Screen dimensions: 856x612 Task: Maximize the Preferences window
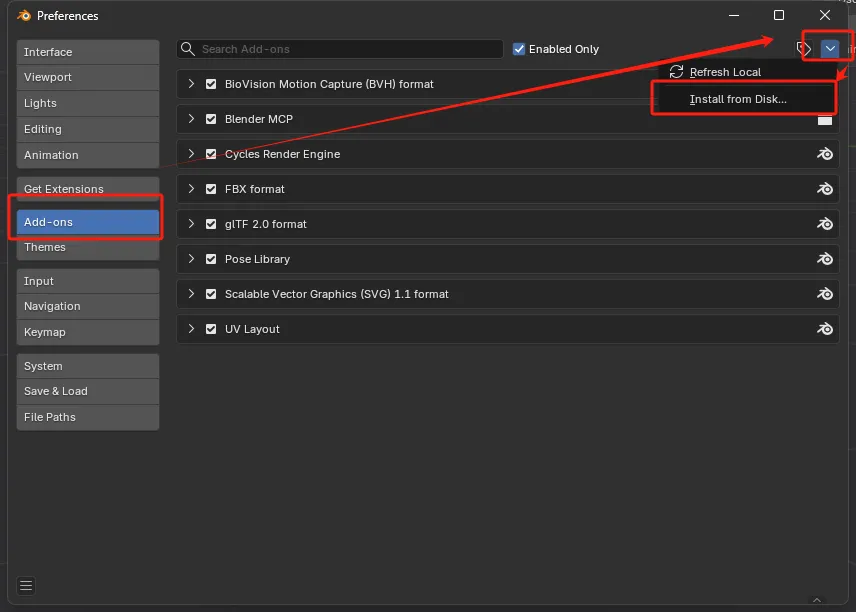click(x=779, y=15)
